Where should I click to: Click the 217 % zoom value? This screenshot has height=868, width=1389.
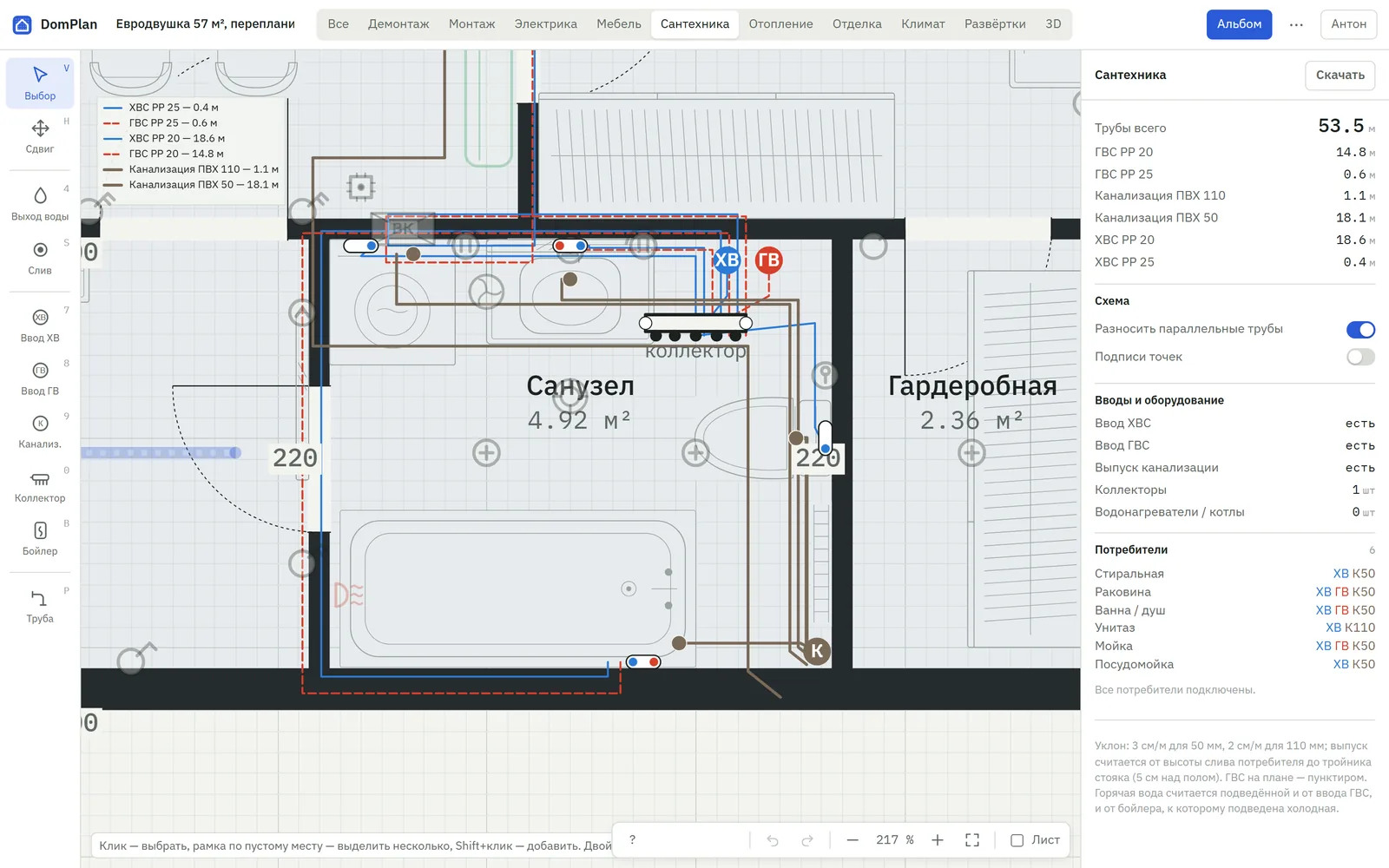pyautogui.click(x=895, y=840)
